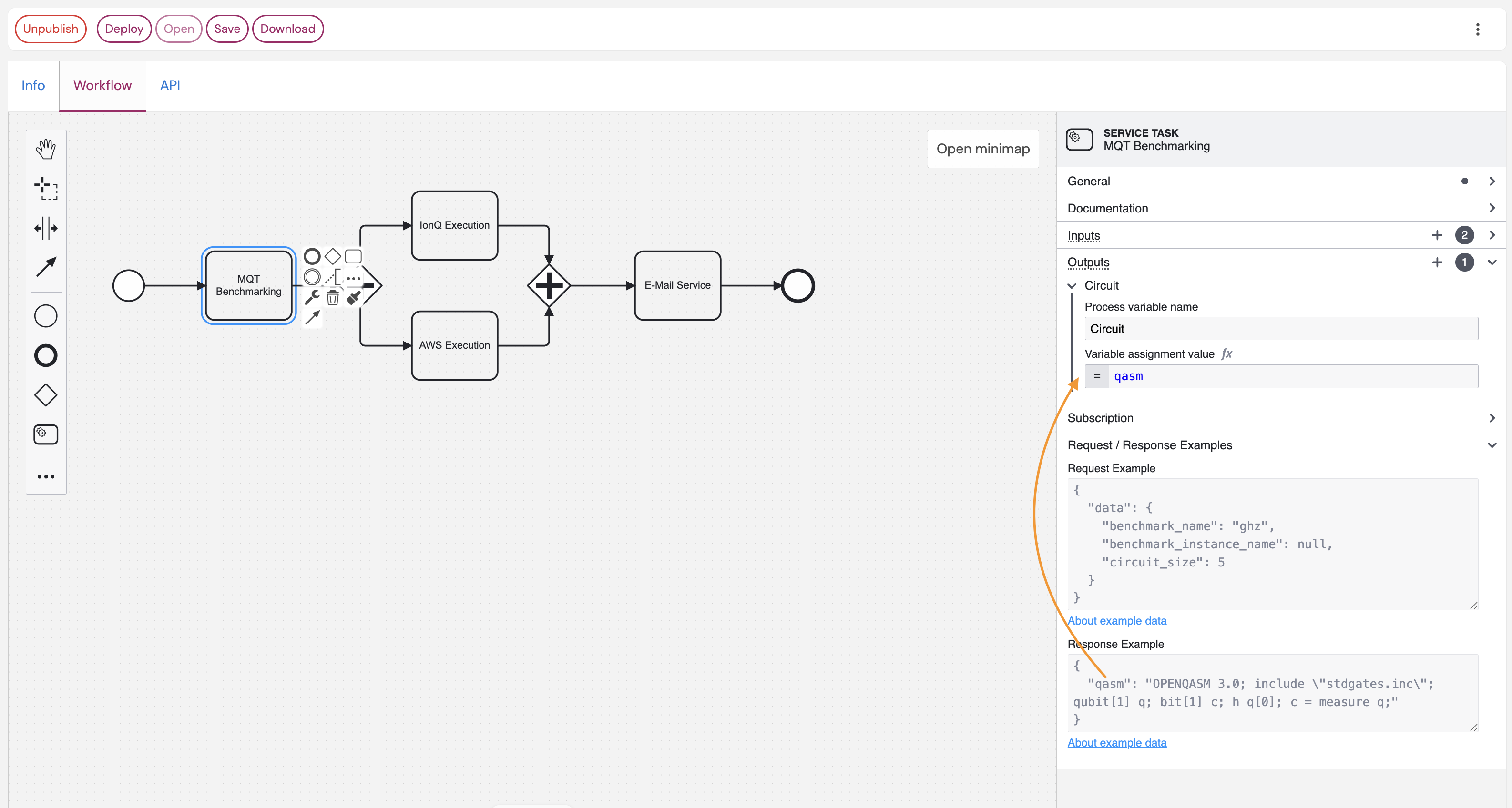Viewport: 1512px width, 808px height.
Task: Toggle the equals sign on the qasm assignment
Action: (x=1097, y=376)
